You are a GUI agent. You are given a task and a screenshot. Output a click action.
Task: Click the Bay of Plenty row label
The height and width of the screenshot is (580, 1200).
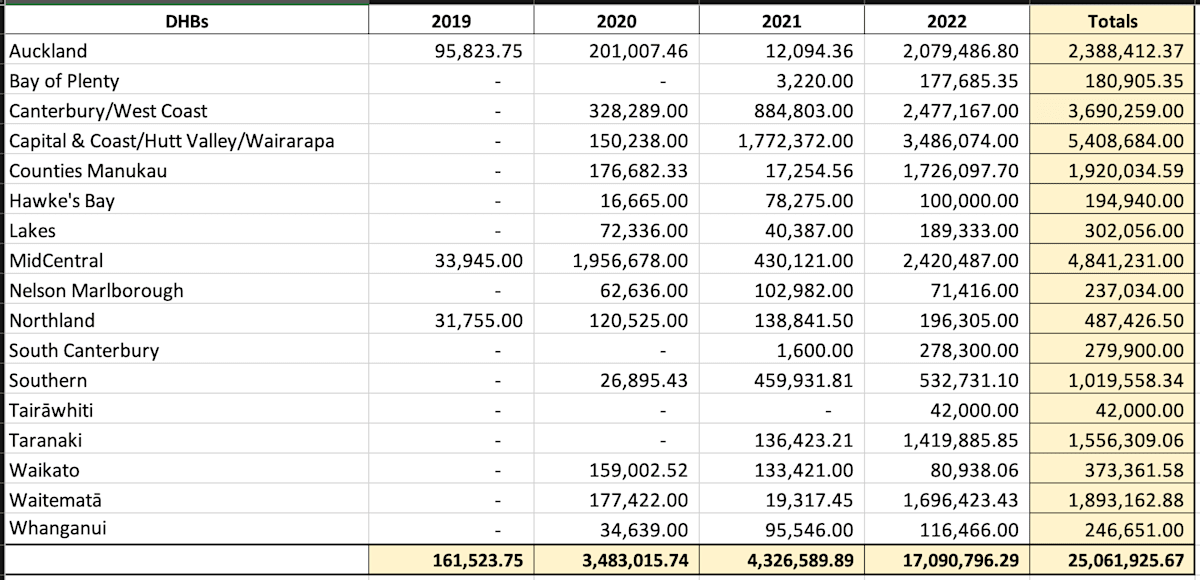(x=64, y=81)
